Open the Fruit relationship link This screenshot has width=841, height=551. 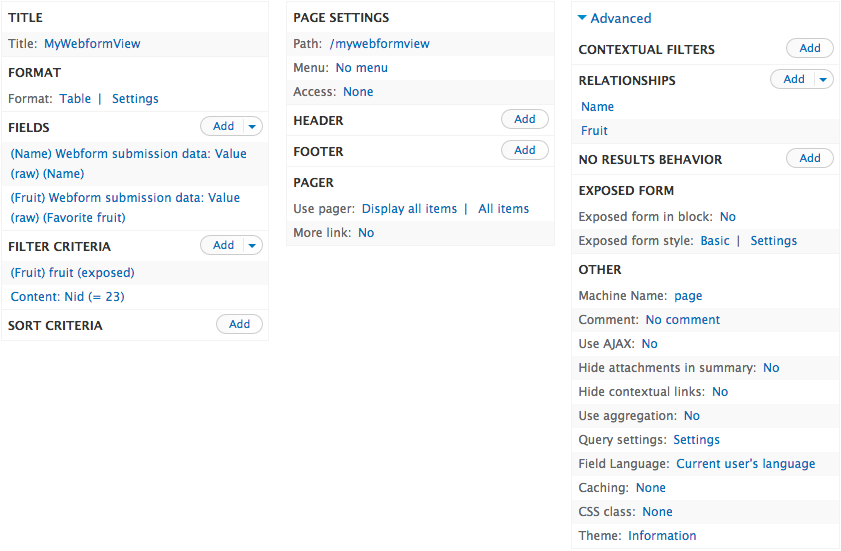coord(594,131)
